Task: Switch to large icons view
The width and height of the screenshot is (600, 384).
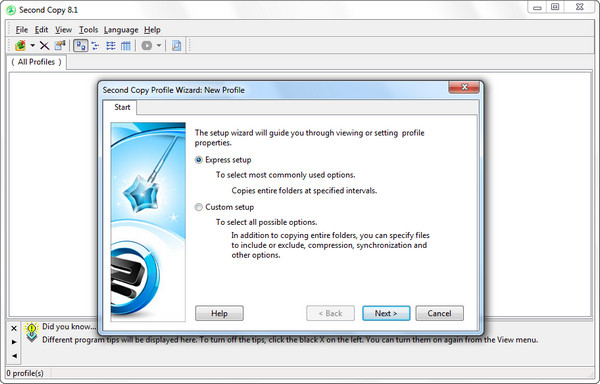Action: coord(80,46)
